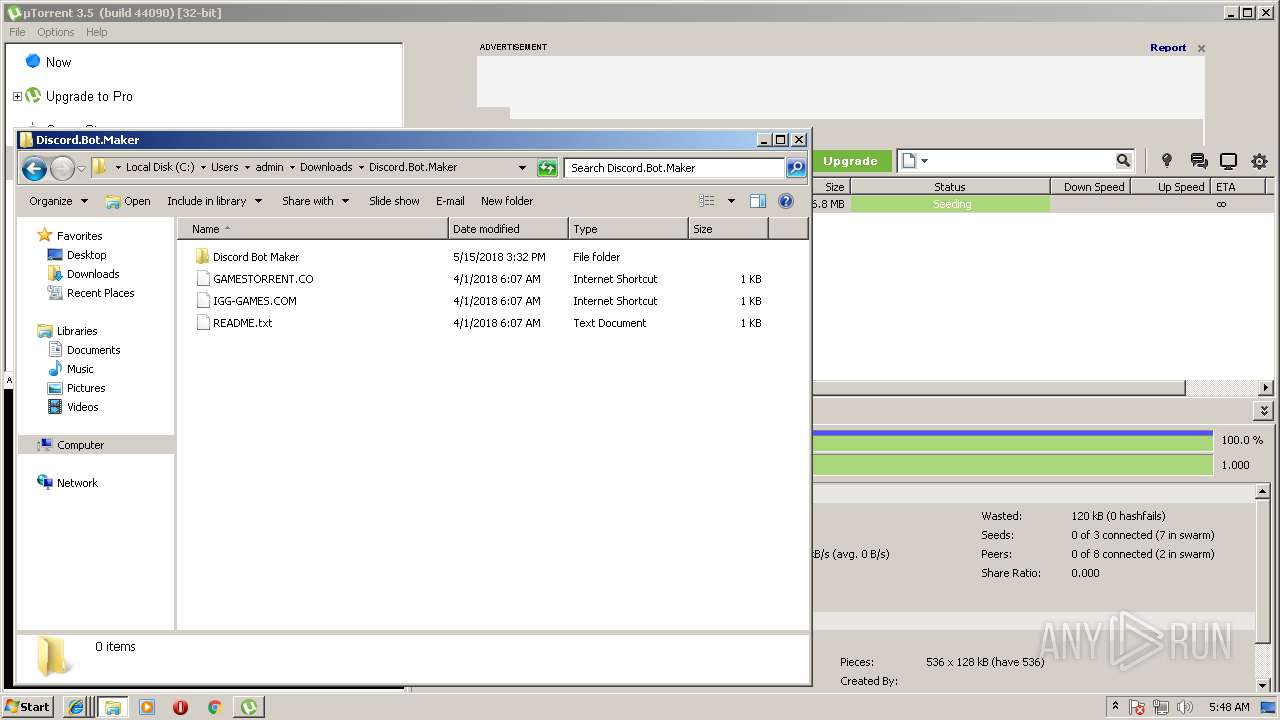Open the uTorrent chat bubbles icon

[1199, 161]
